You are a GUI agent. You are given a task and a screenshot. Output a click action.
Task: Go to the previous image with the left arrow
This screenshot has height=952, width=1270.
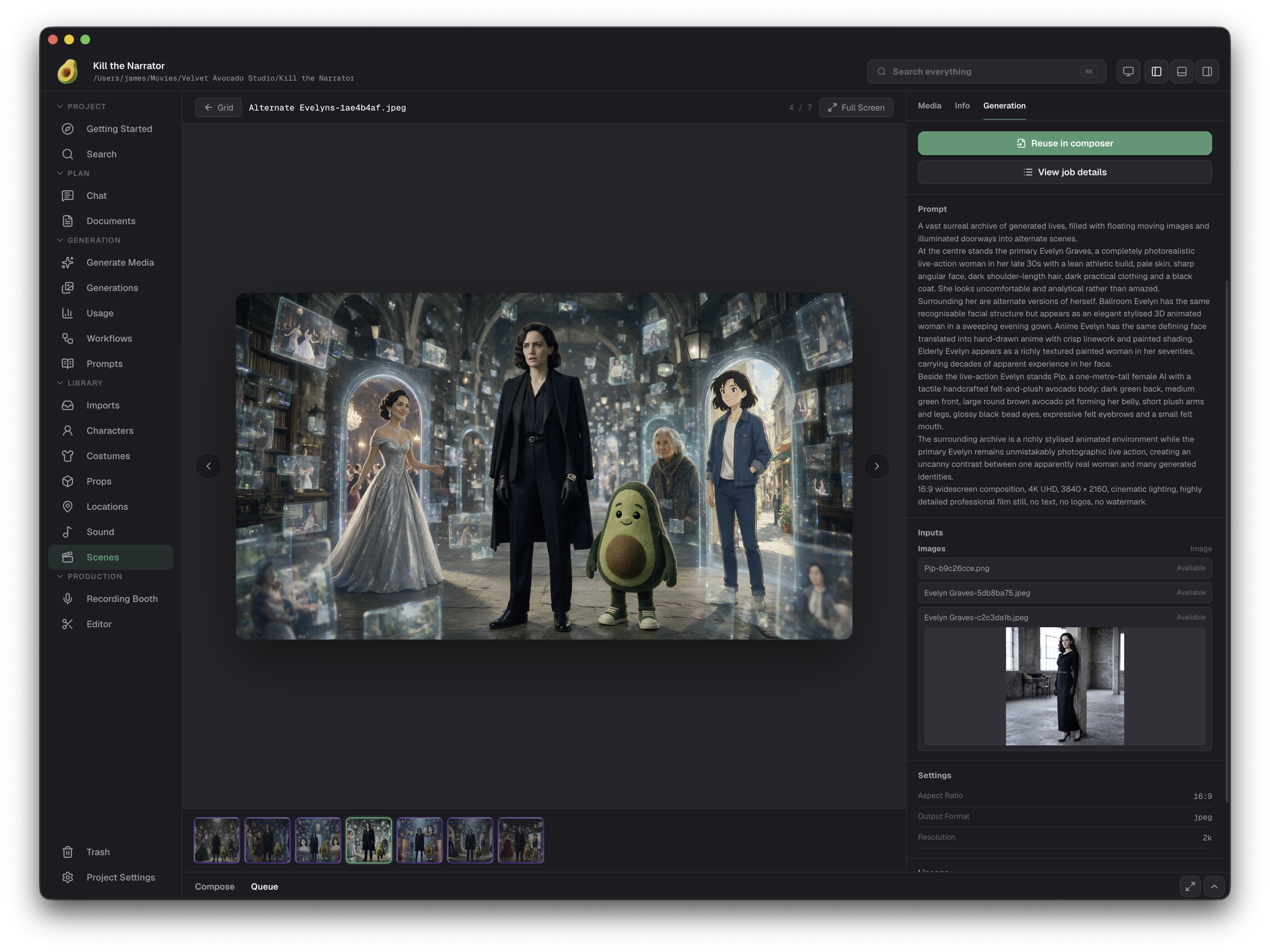coord(208,466)
